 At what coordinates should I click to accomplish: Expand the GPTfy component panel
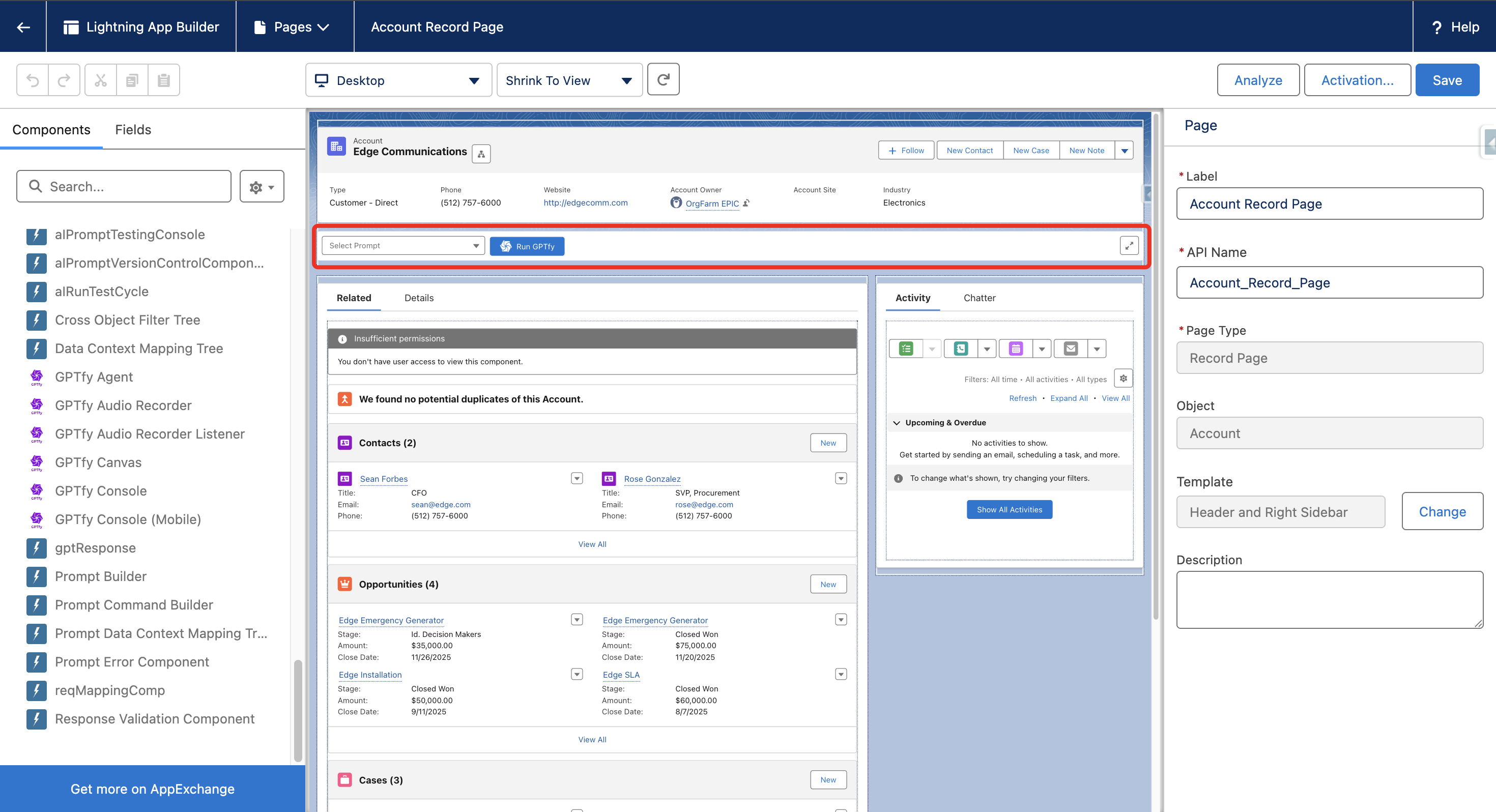tap(1129, 246)
